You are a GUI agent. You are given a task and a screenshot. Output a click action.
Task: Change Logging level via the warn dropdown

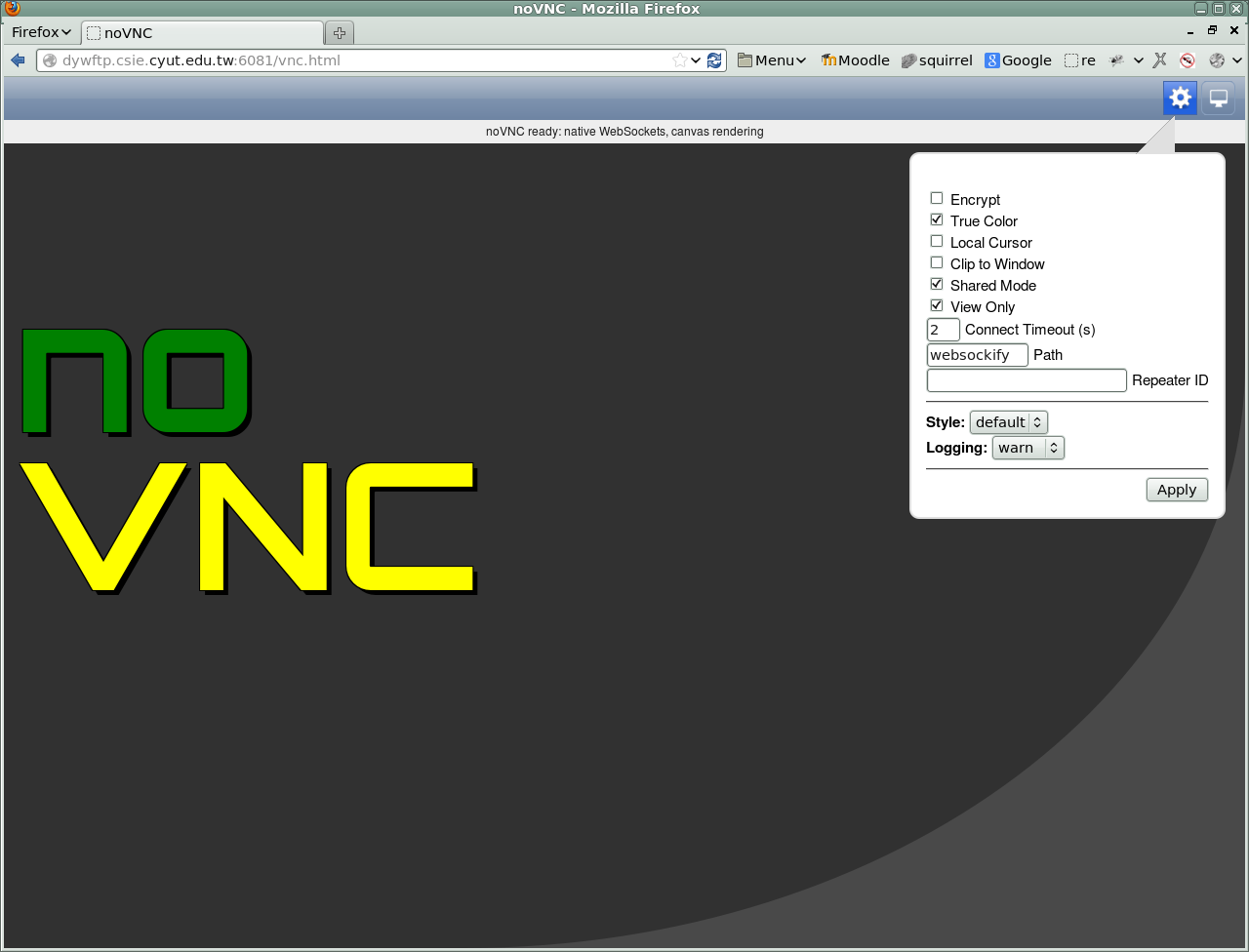pos(1027,447)
